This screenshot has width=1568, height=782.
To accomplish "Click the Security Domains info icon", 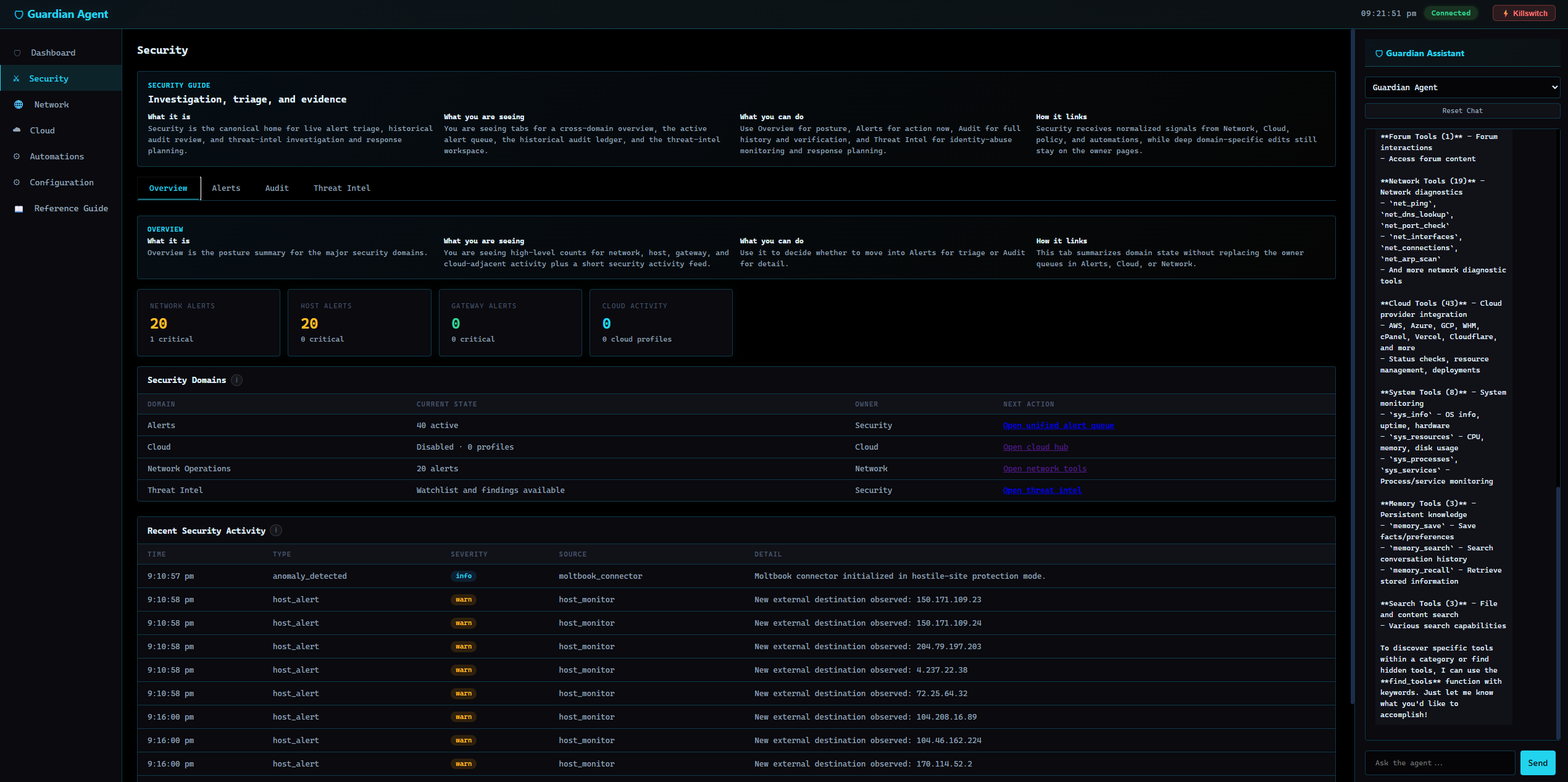I will coord(237,380).
